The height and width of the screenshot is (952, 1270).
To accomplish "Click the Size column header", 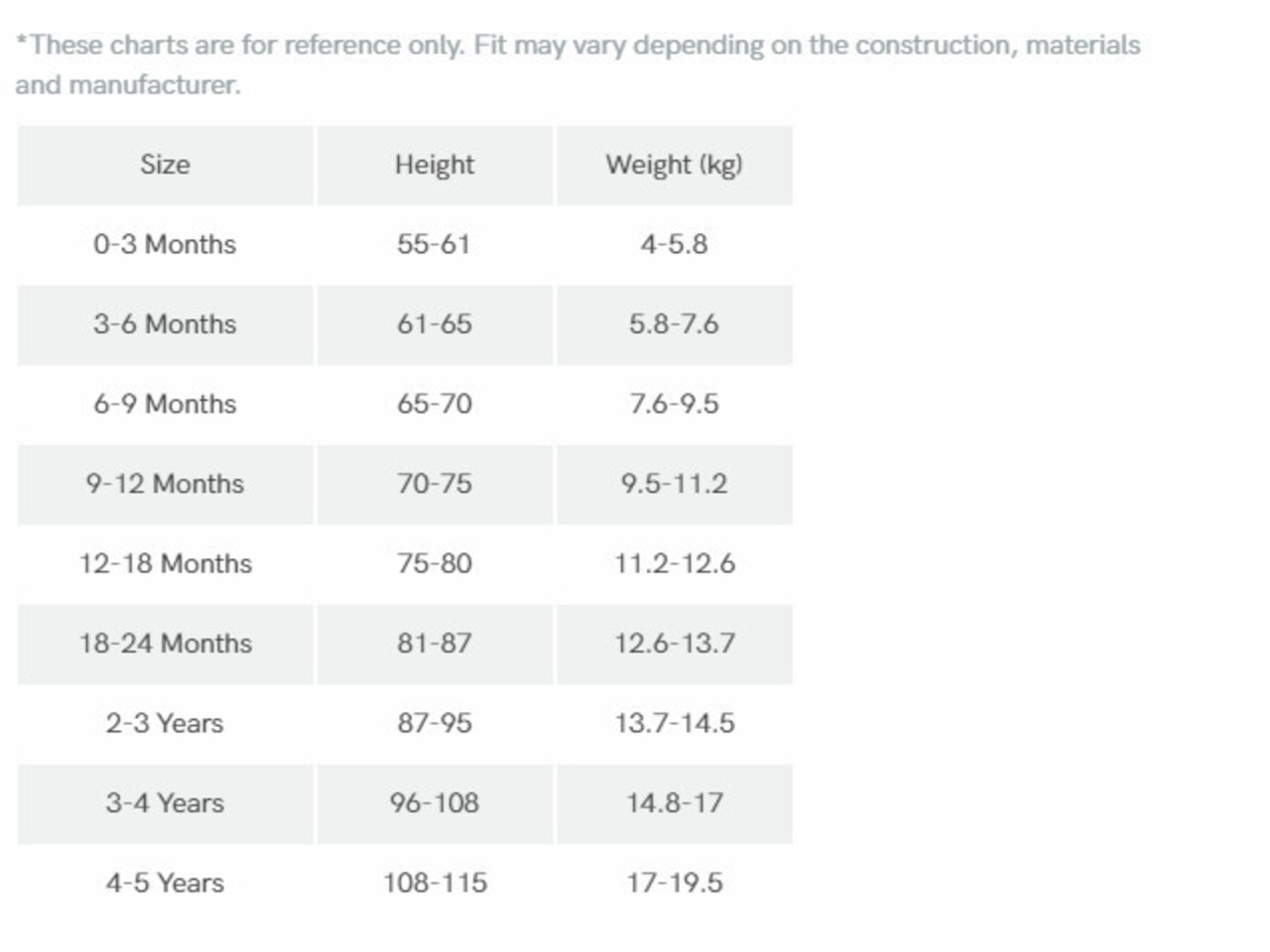I will coord(165,165).
